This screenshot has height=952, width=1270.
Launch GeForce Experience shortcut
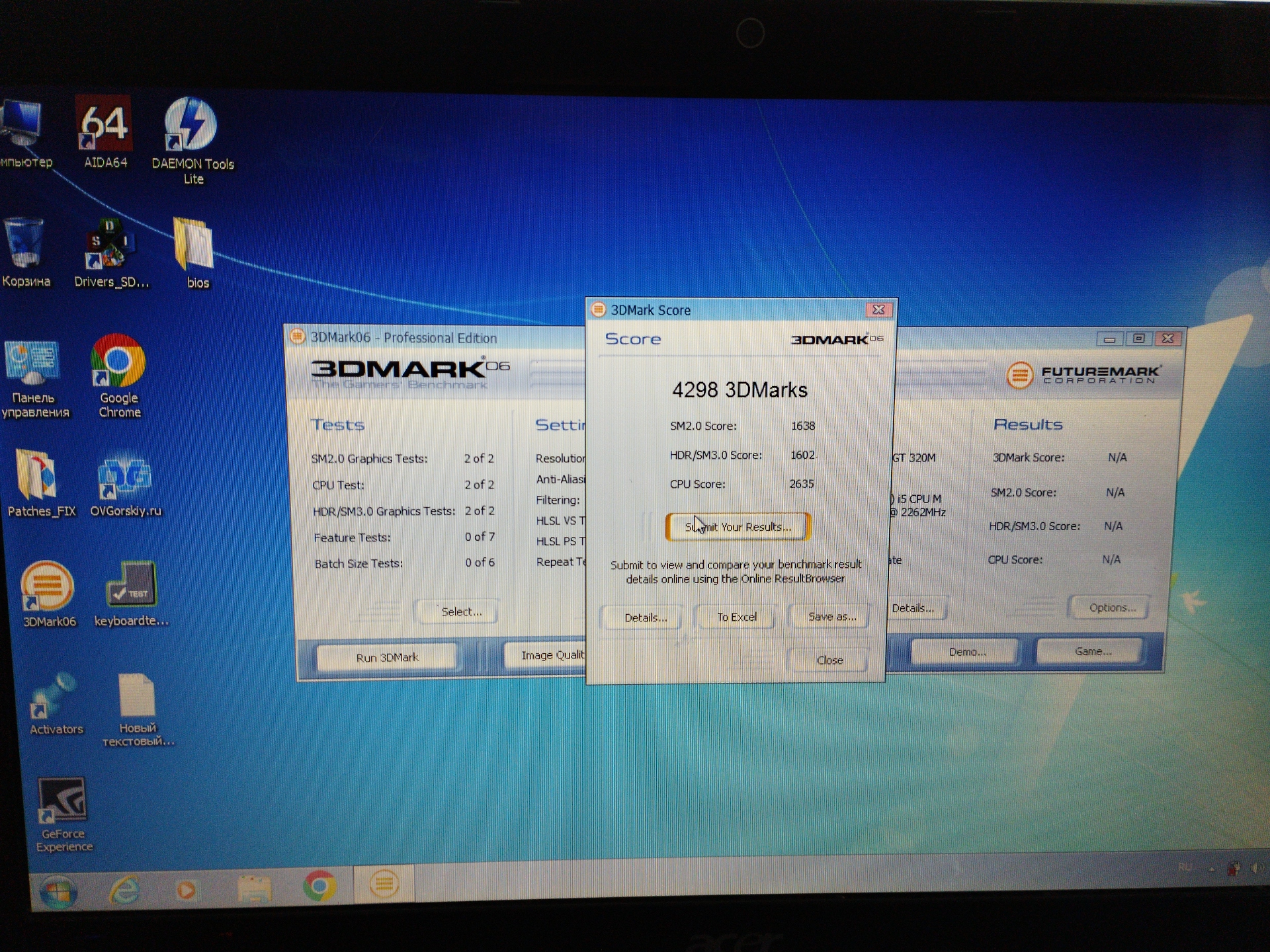tap(63, 815)
